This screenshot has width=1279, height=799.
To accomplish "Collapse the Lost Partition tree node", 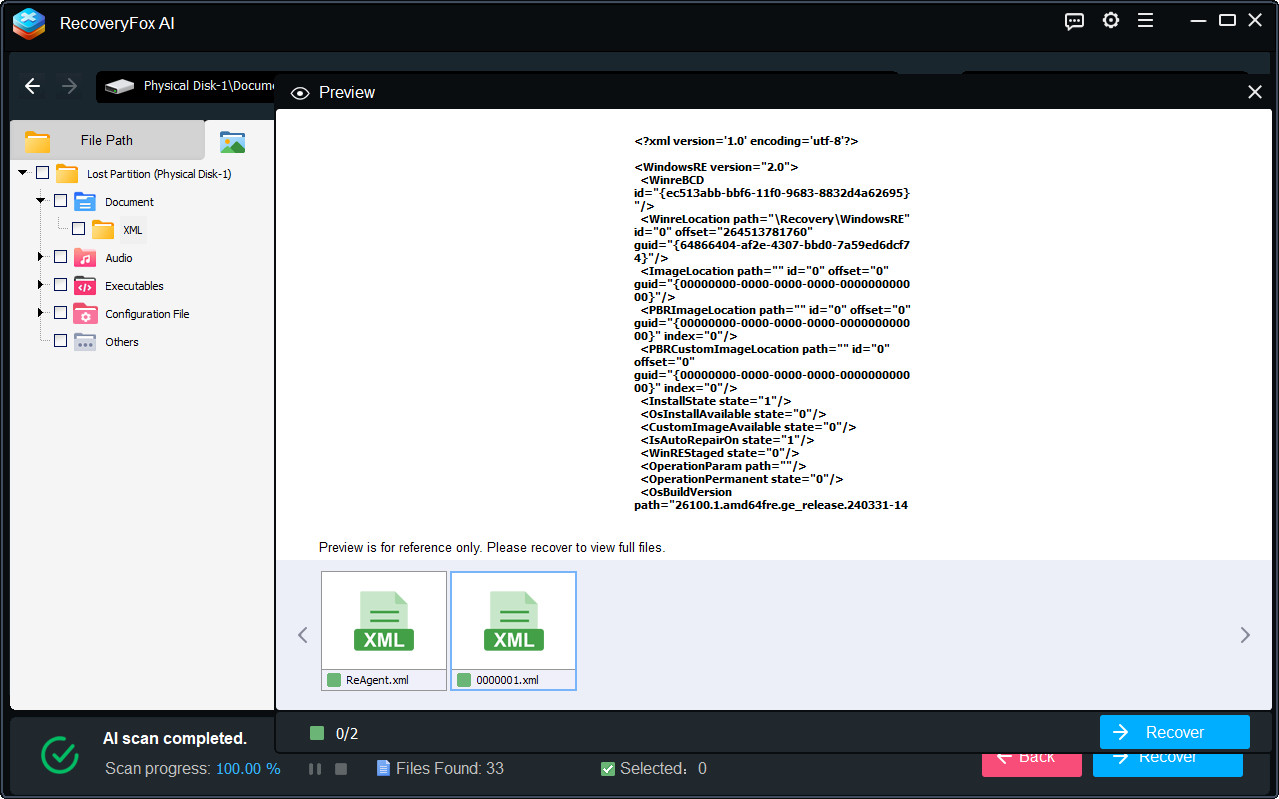I will (x=22, y=173).
